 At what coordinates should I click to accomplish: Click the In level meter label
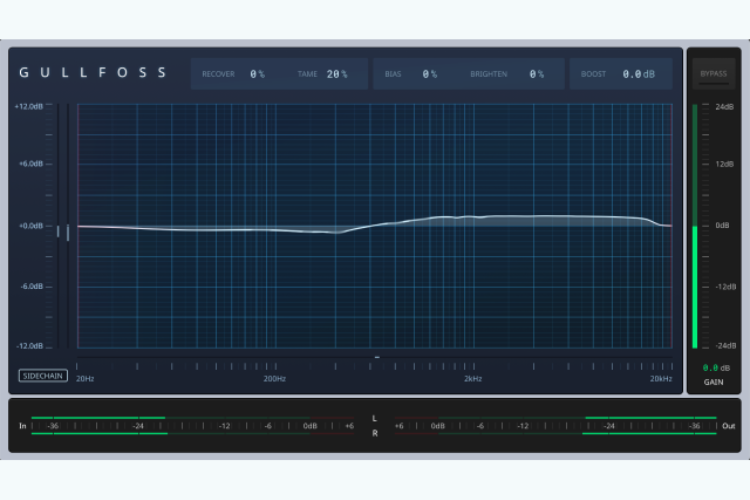tap(22, 426)
